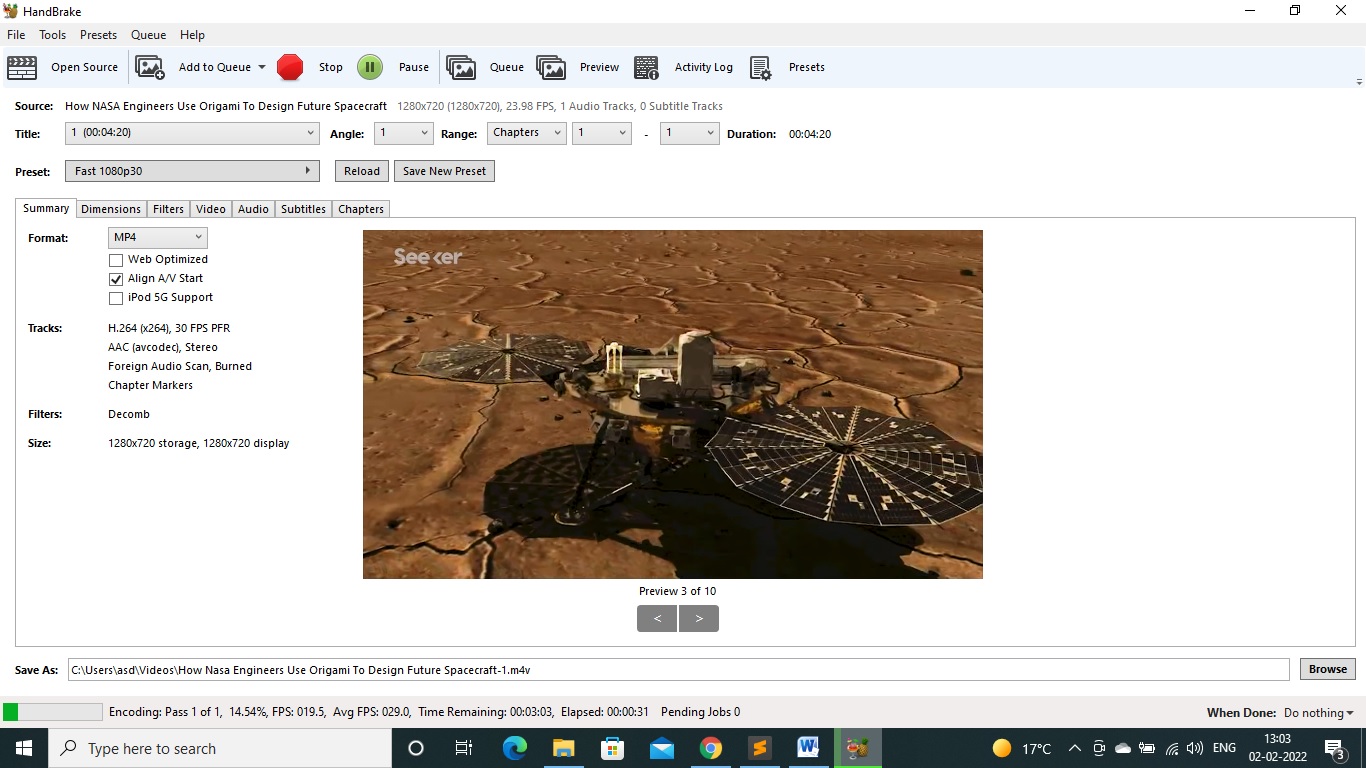Screen dimensions: 1366x768
Task: Open Task View from the taskbar
Action: tap(464, 748)
